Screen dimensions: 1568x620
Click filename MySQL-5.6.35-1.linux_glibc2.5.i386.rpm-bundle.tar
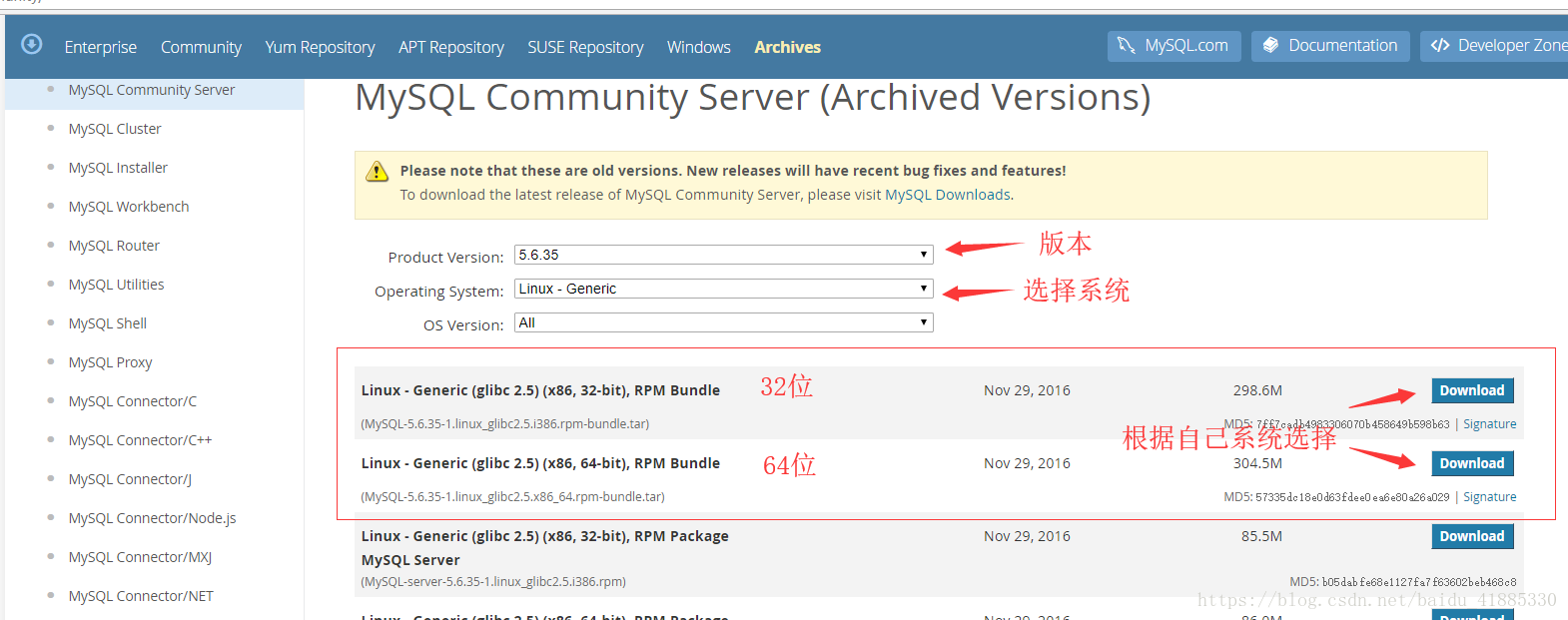[x=505, y=424]
